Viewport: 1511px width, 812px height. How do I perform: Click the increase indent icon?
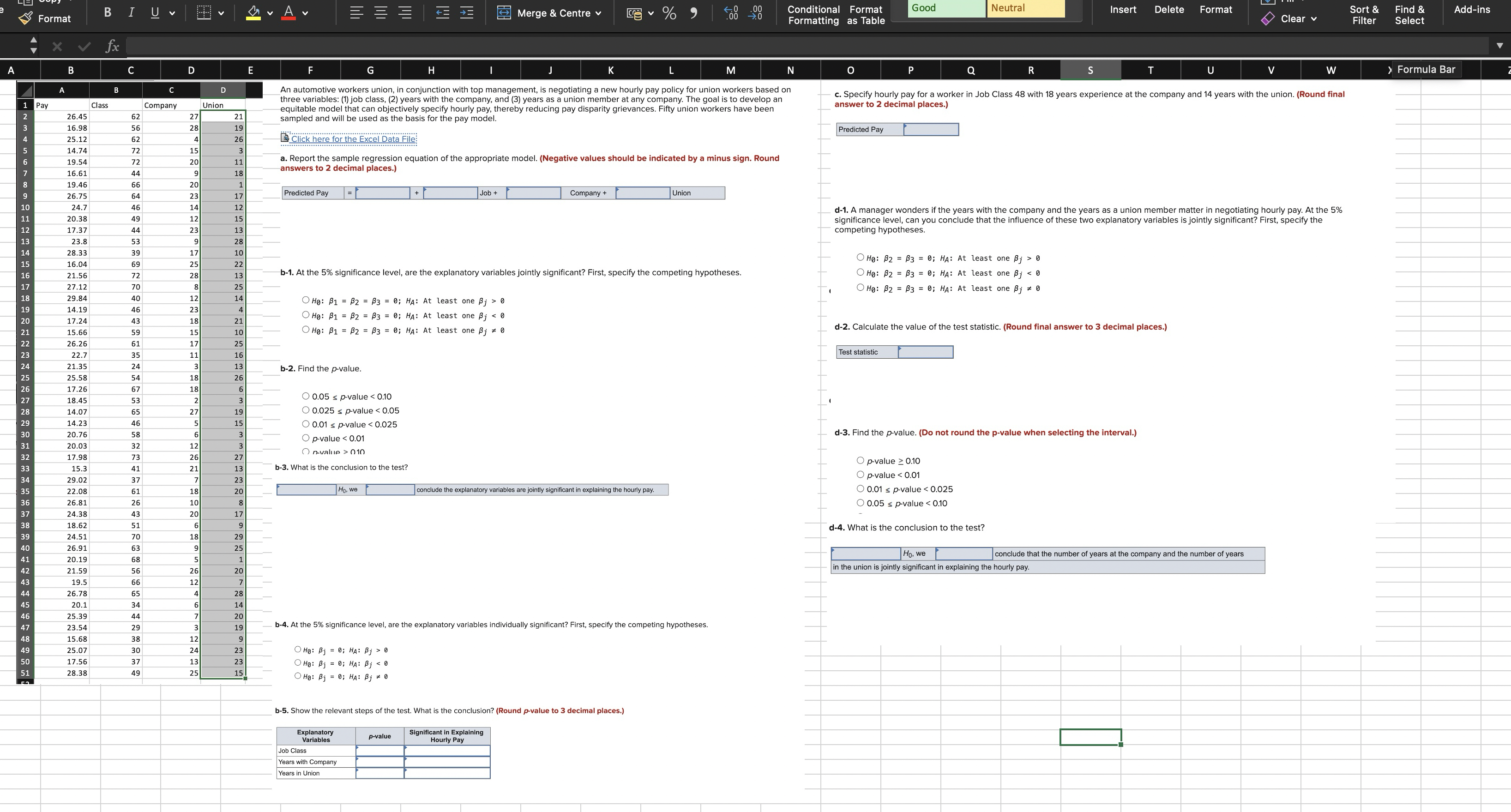[x=467, y=12]
